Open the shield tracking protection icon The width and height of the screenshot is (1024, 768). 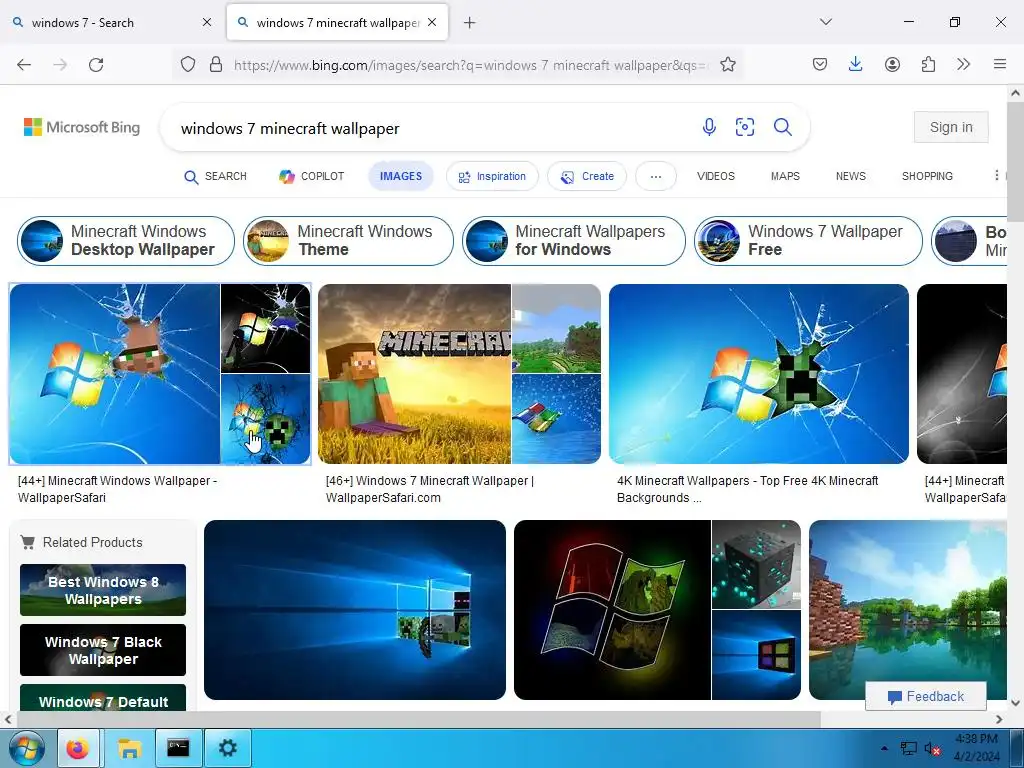click(x=188, y=65)
